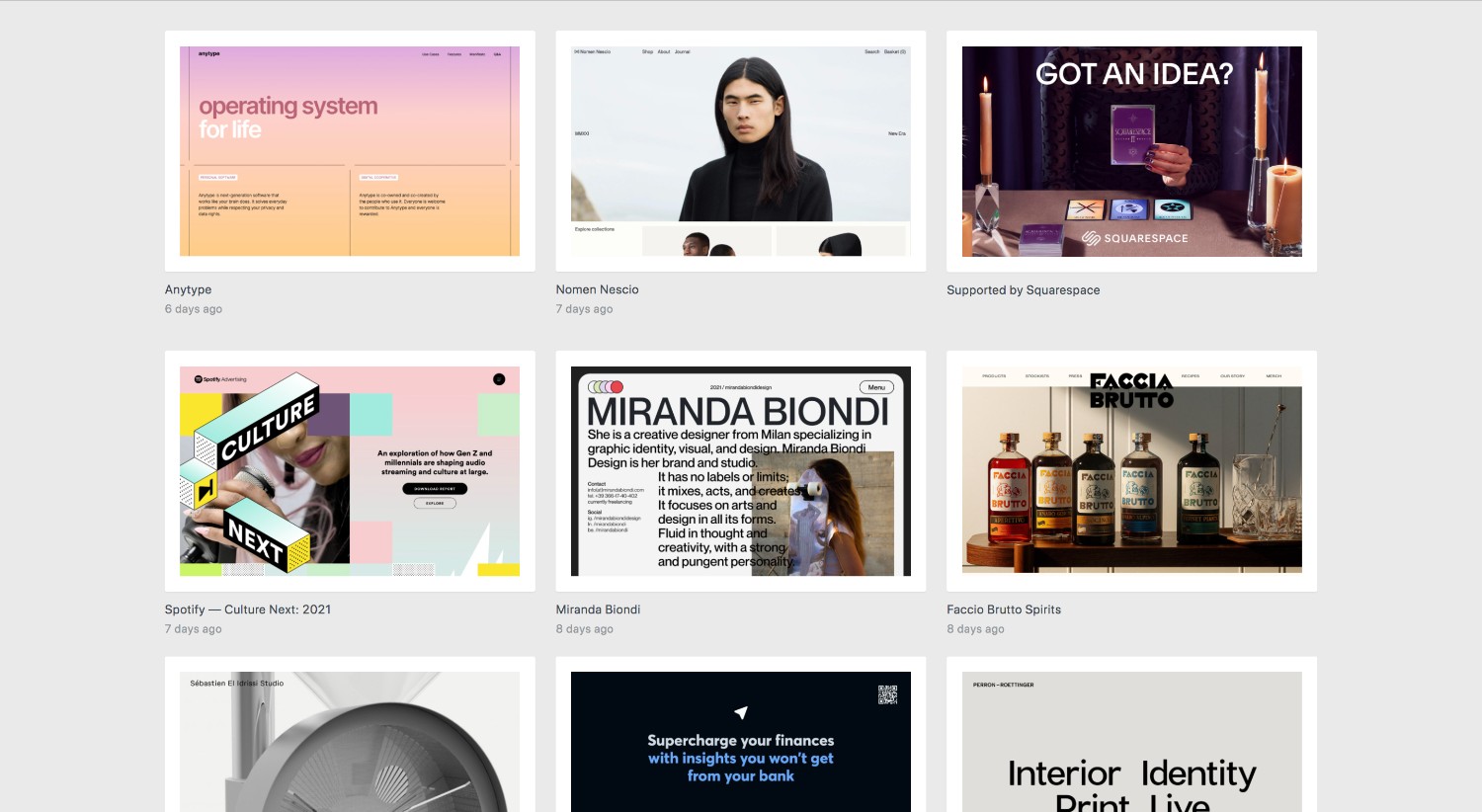The image size is (1482, 812).
Task: Open the Miranda Biondi thumbnail
Action: click(741, 471)
